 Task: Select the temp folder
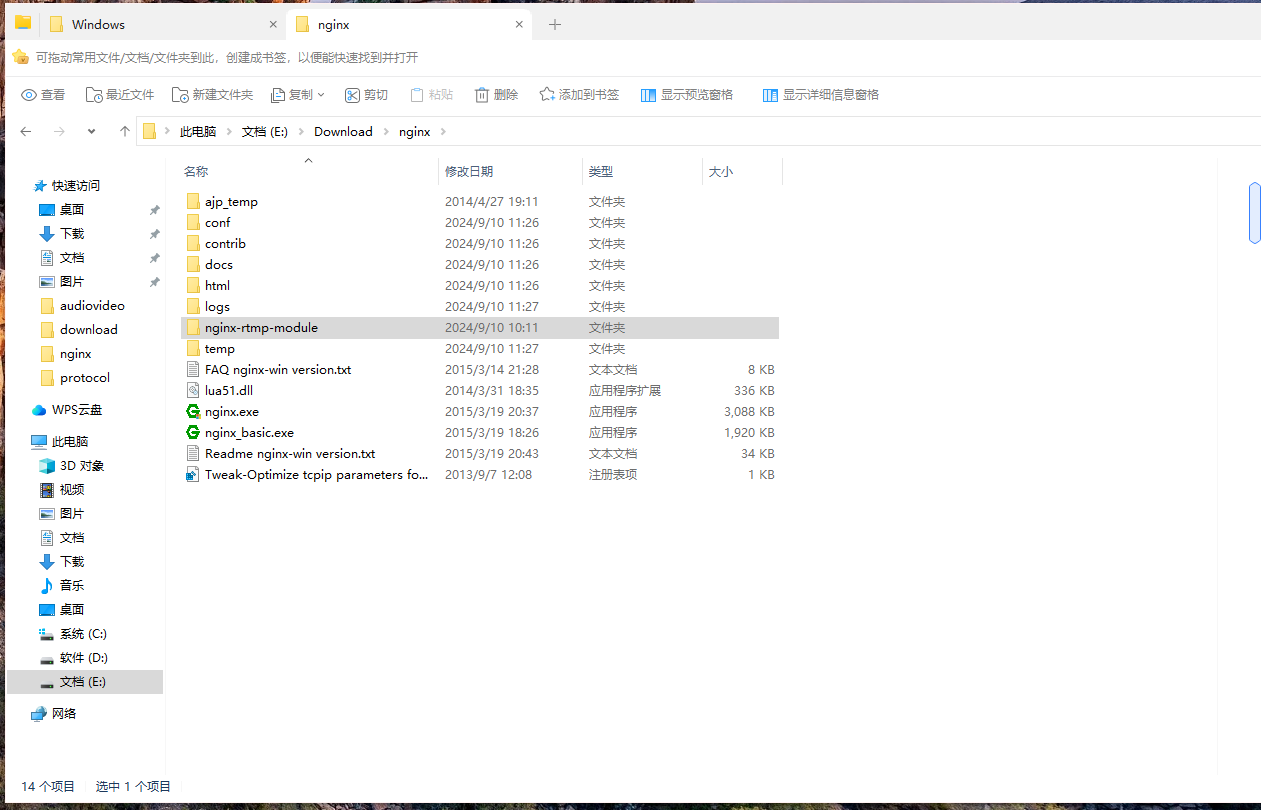480,348
